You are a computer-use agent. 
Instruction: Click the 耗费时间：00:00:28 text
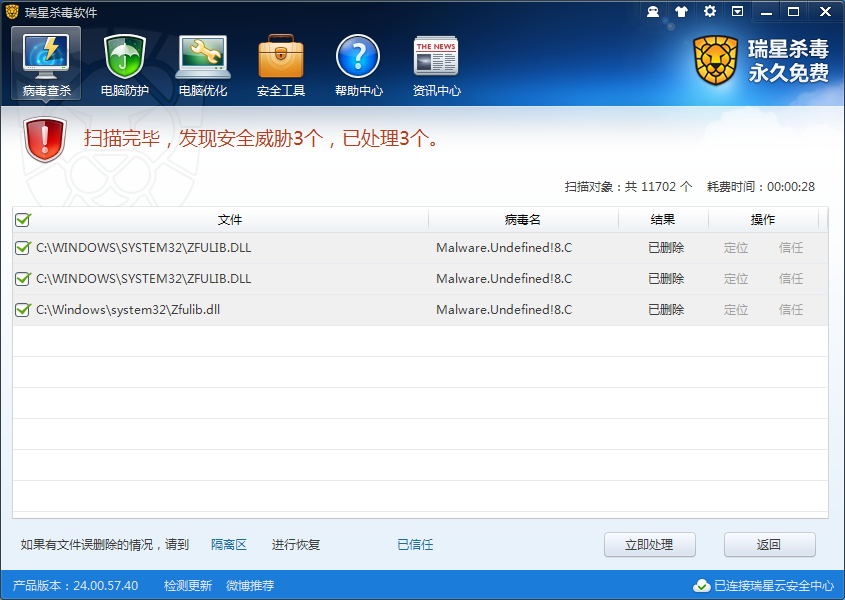[x=761, y=187]
